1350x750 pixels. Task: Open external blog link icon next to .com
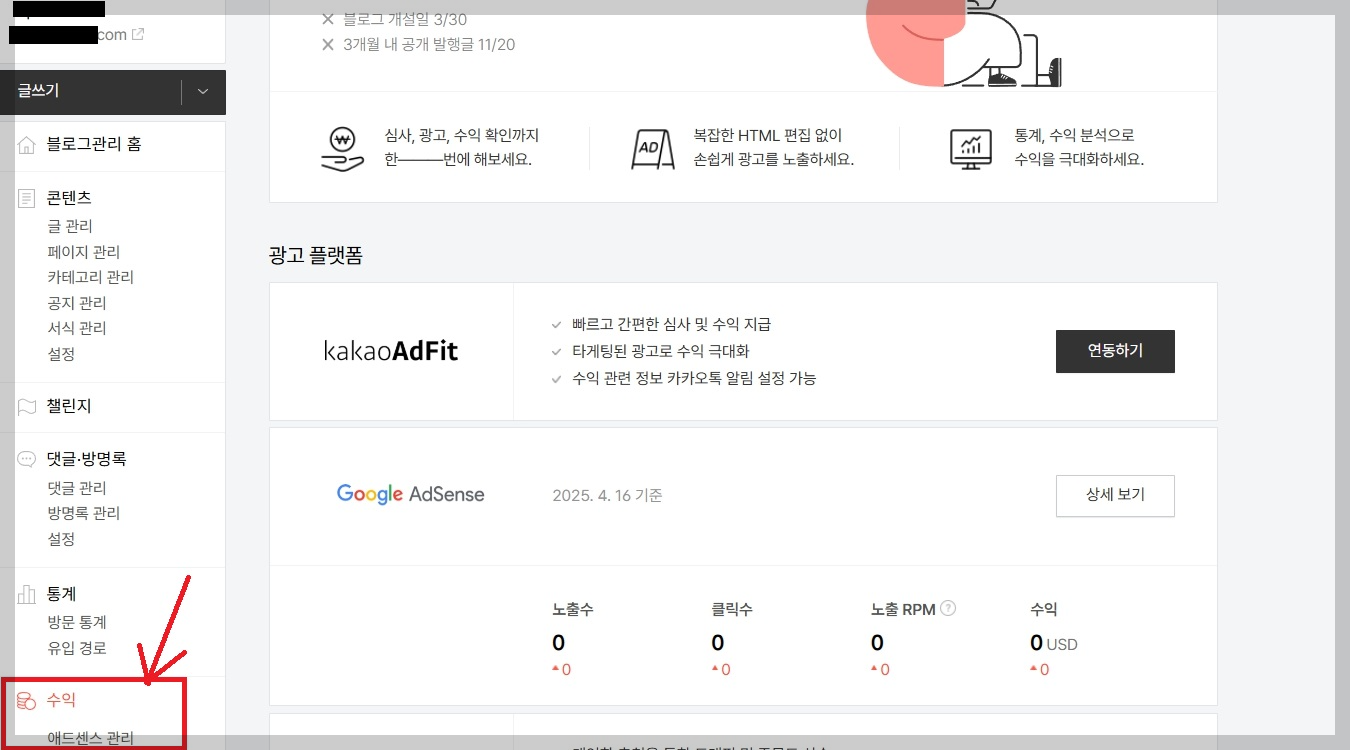(x=138, y=34)
